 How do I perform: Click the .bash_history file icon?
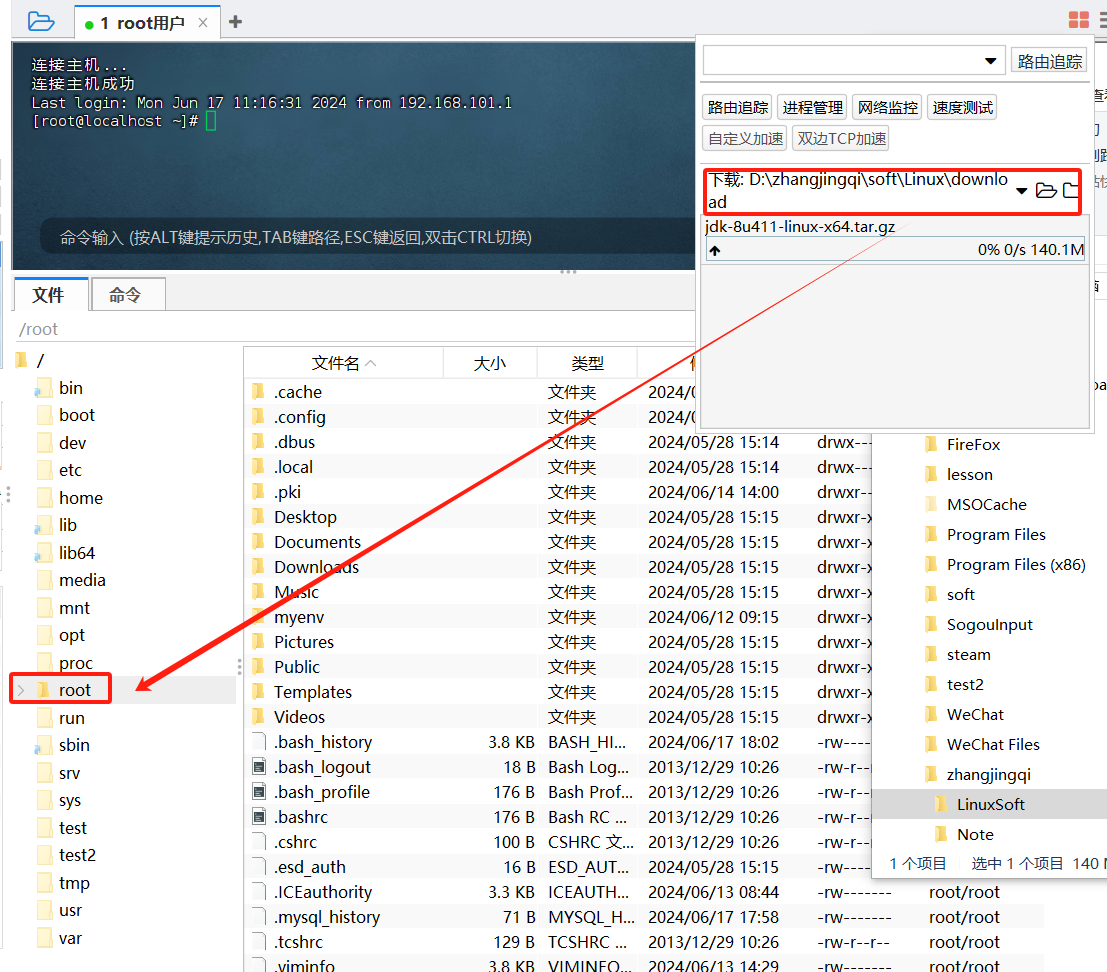click(259, 741)
